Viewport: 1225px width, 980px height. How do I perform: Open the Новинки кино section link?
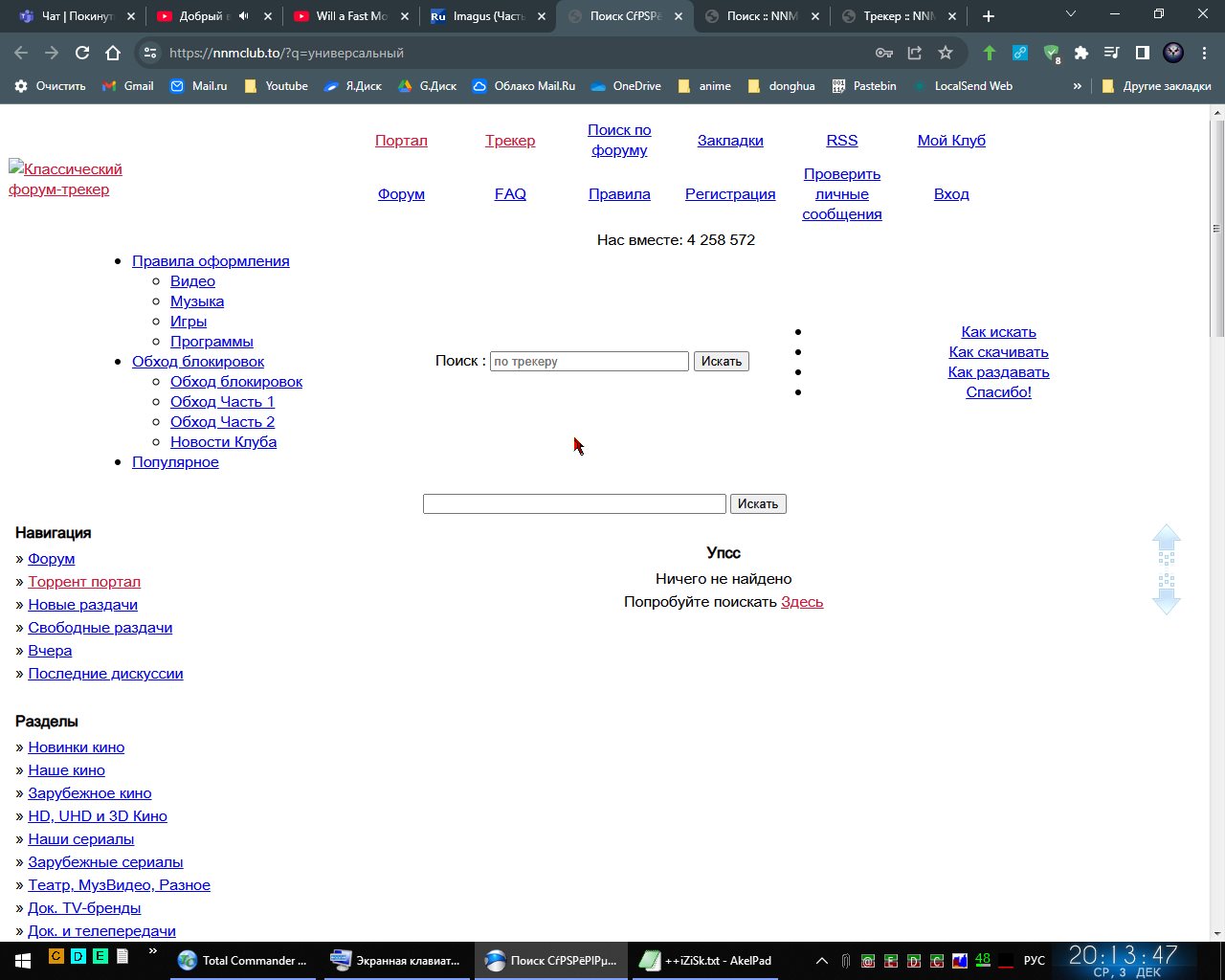pos(77,747)
